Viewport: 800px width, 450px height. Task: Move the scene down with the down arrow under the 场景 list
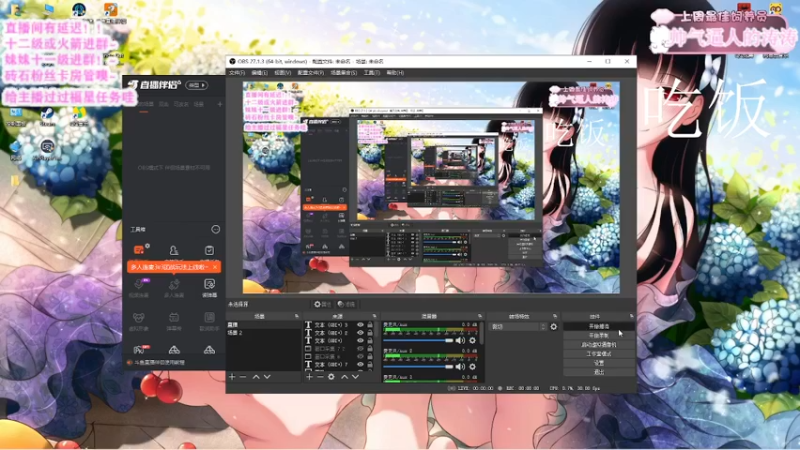pyautogui.click(x=267, y=377)
